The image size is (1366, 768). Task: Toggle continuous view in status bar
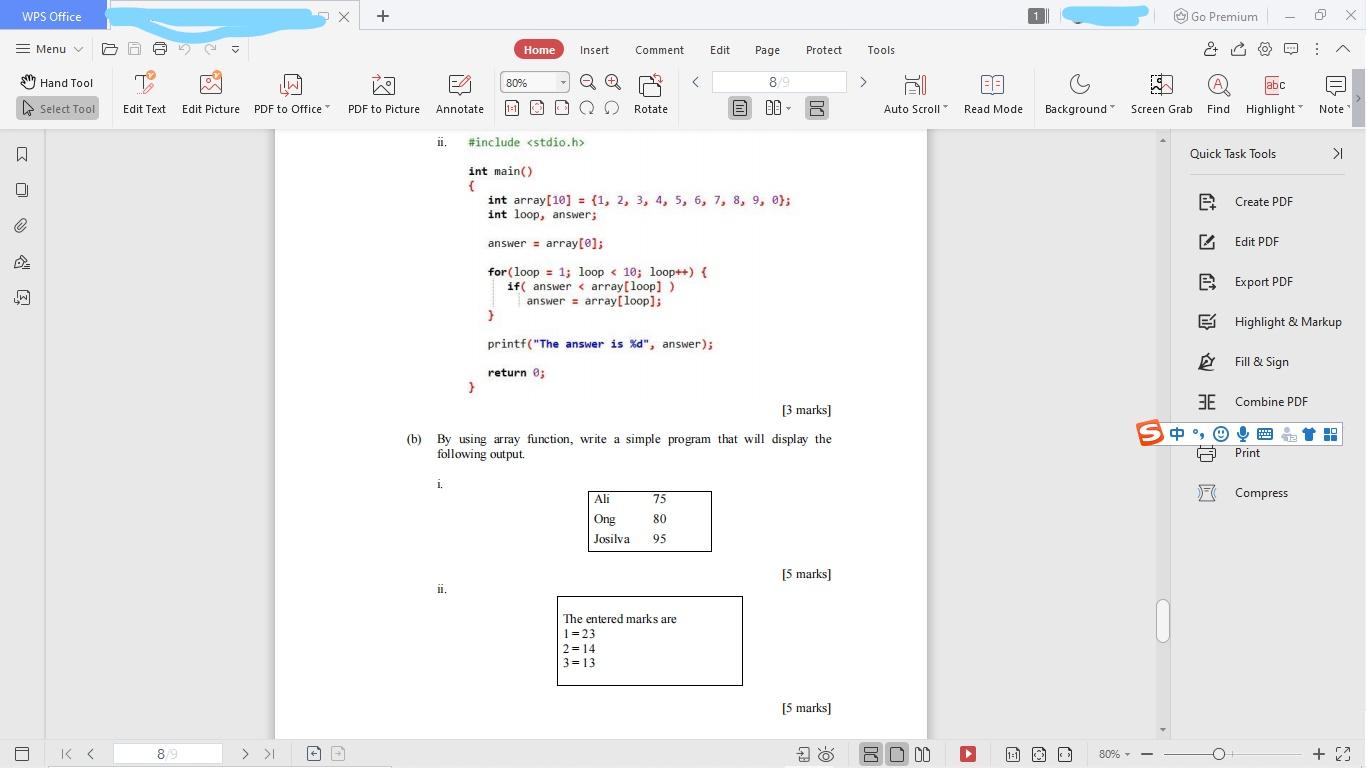tap(871, 754)
